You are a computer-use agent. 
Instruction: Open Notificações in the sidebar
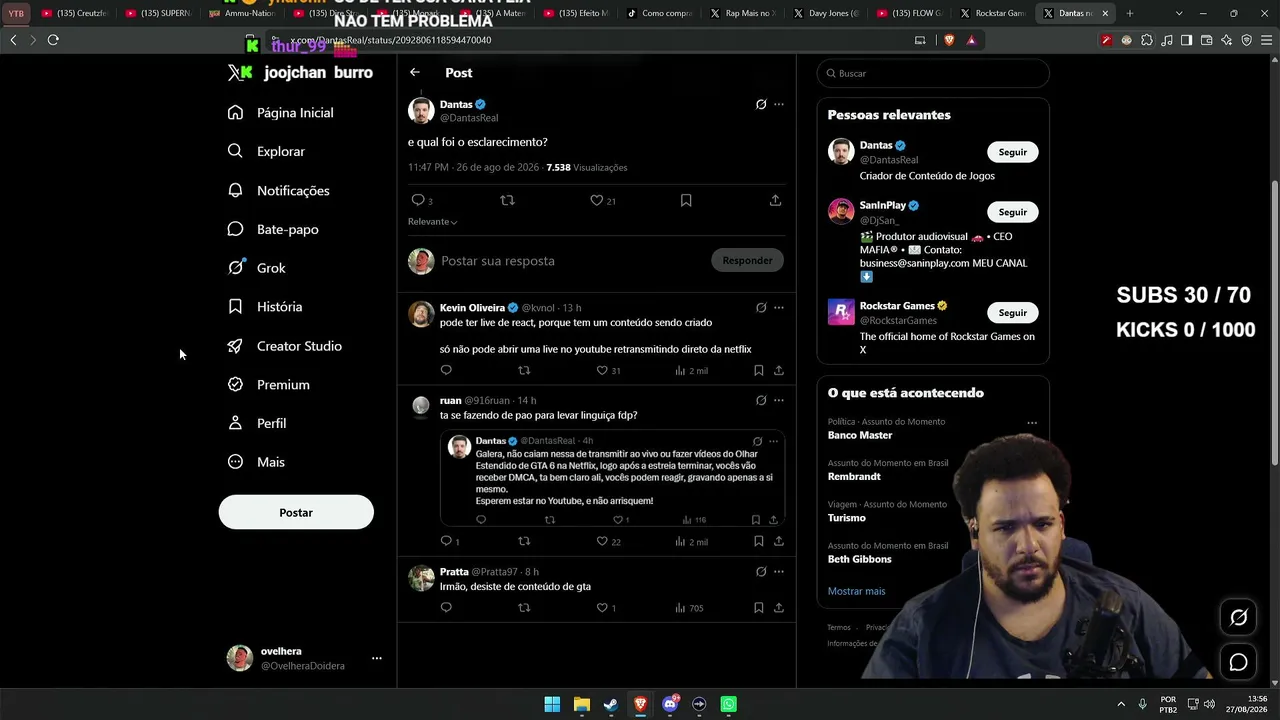click(279, 190)
